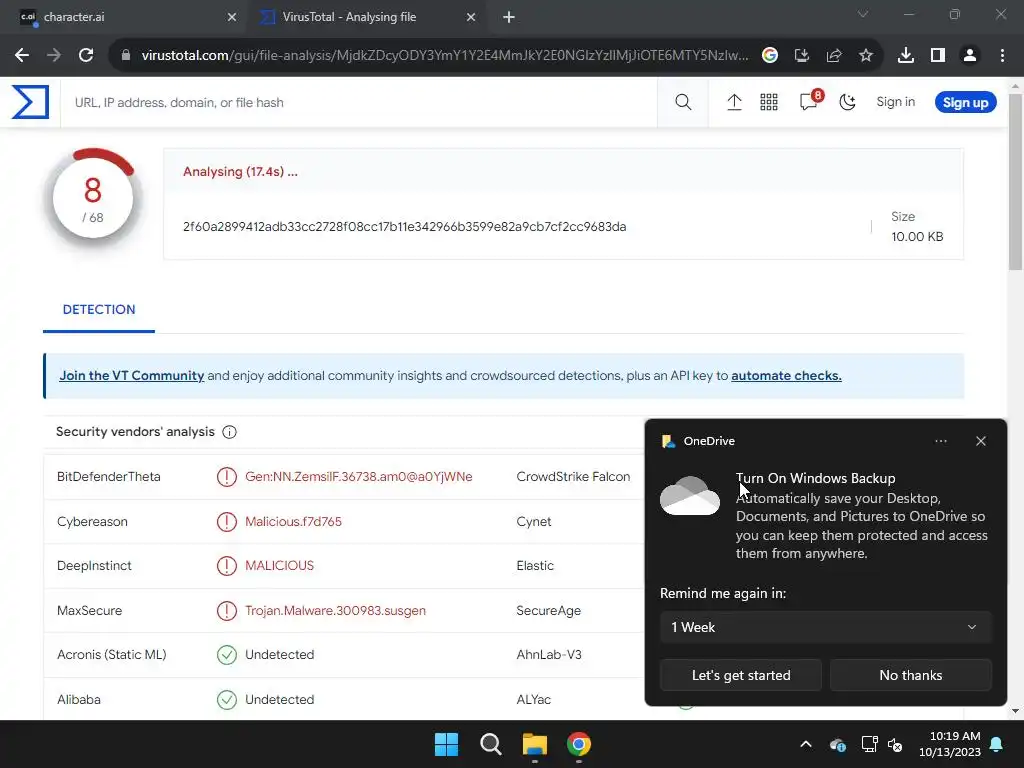Click the Join the VT Community link
The image size is (1024, 768).
[x=132, y=376]
